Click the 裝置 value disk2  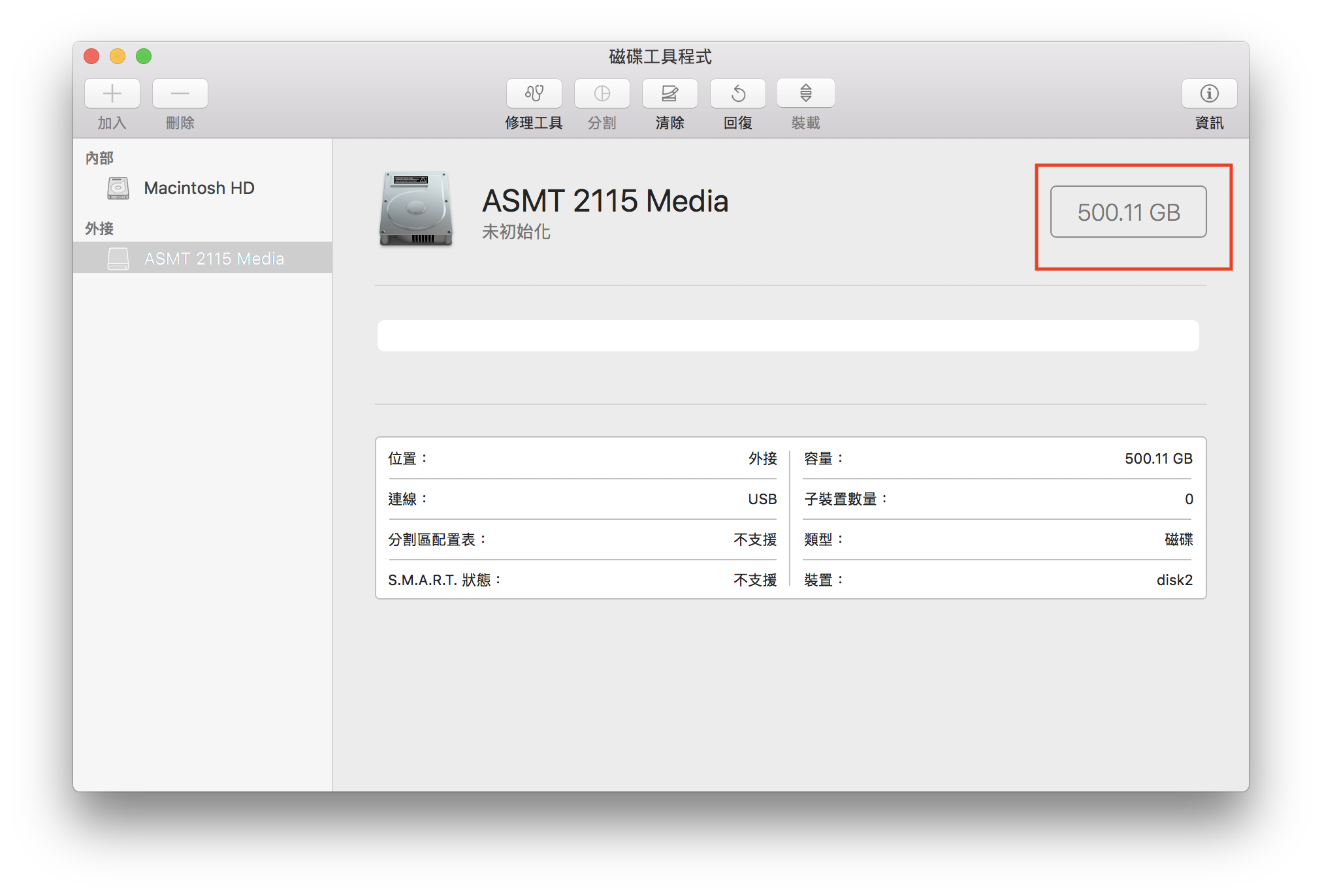tap(1174, 580)
